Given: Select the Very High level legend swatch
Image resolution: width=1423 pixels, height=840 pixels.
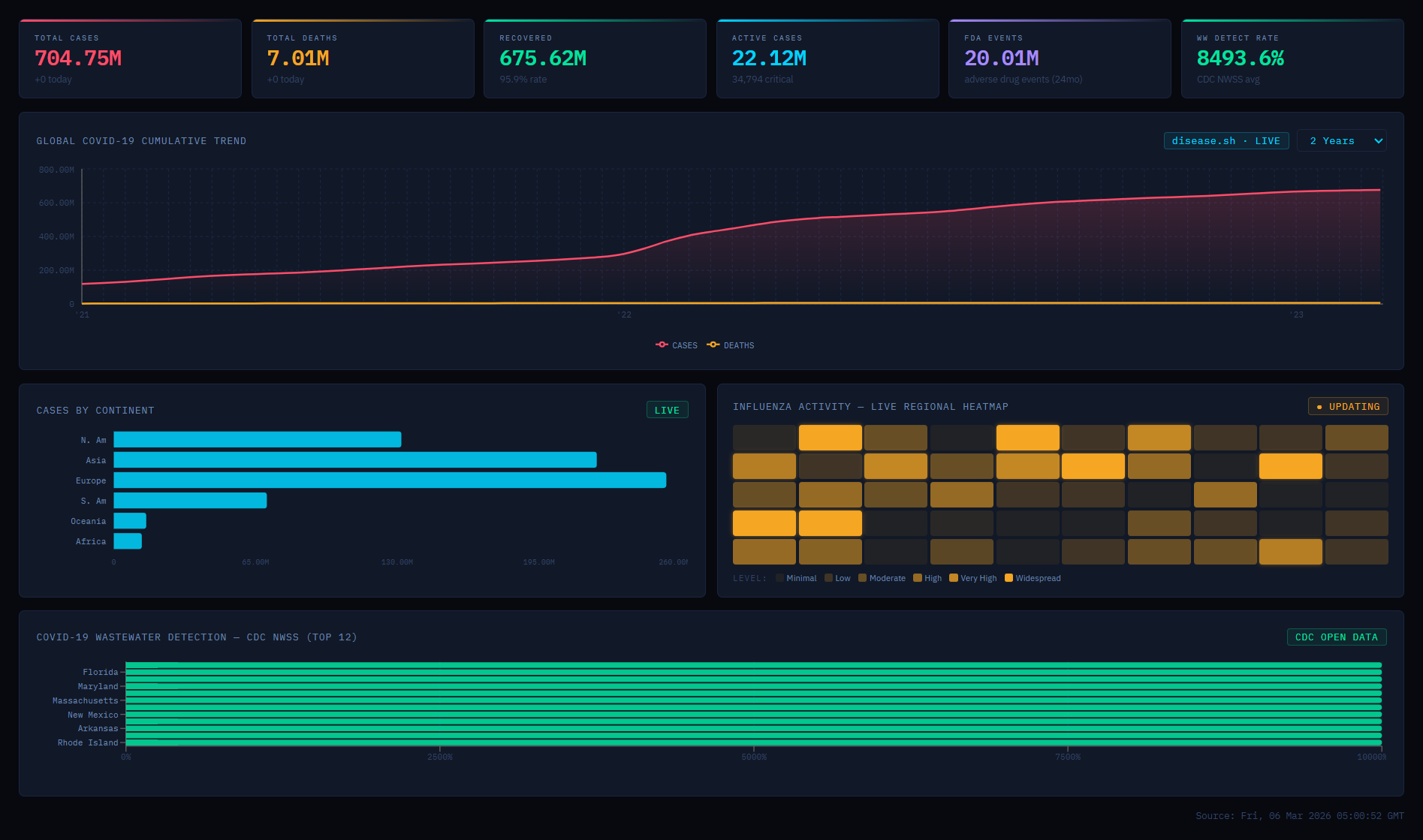Looking at the screenshot, I should (x=954, y=578).
